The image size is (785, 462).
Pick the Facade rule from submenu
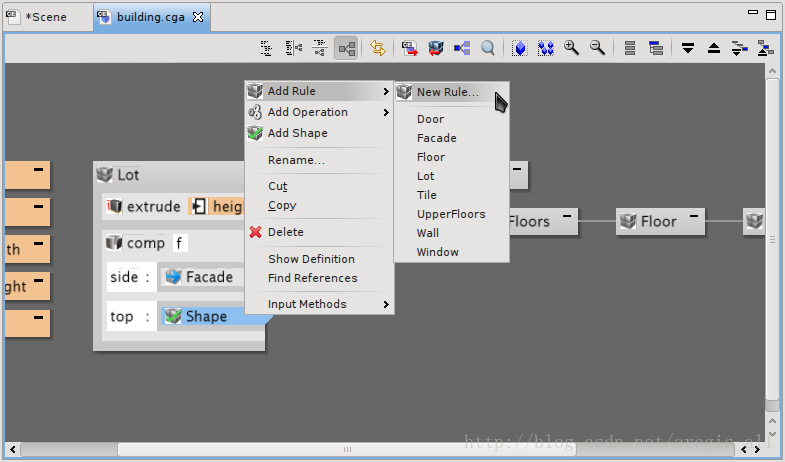pos(452,138)
